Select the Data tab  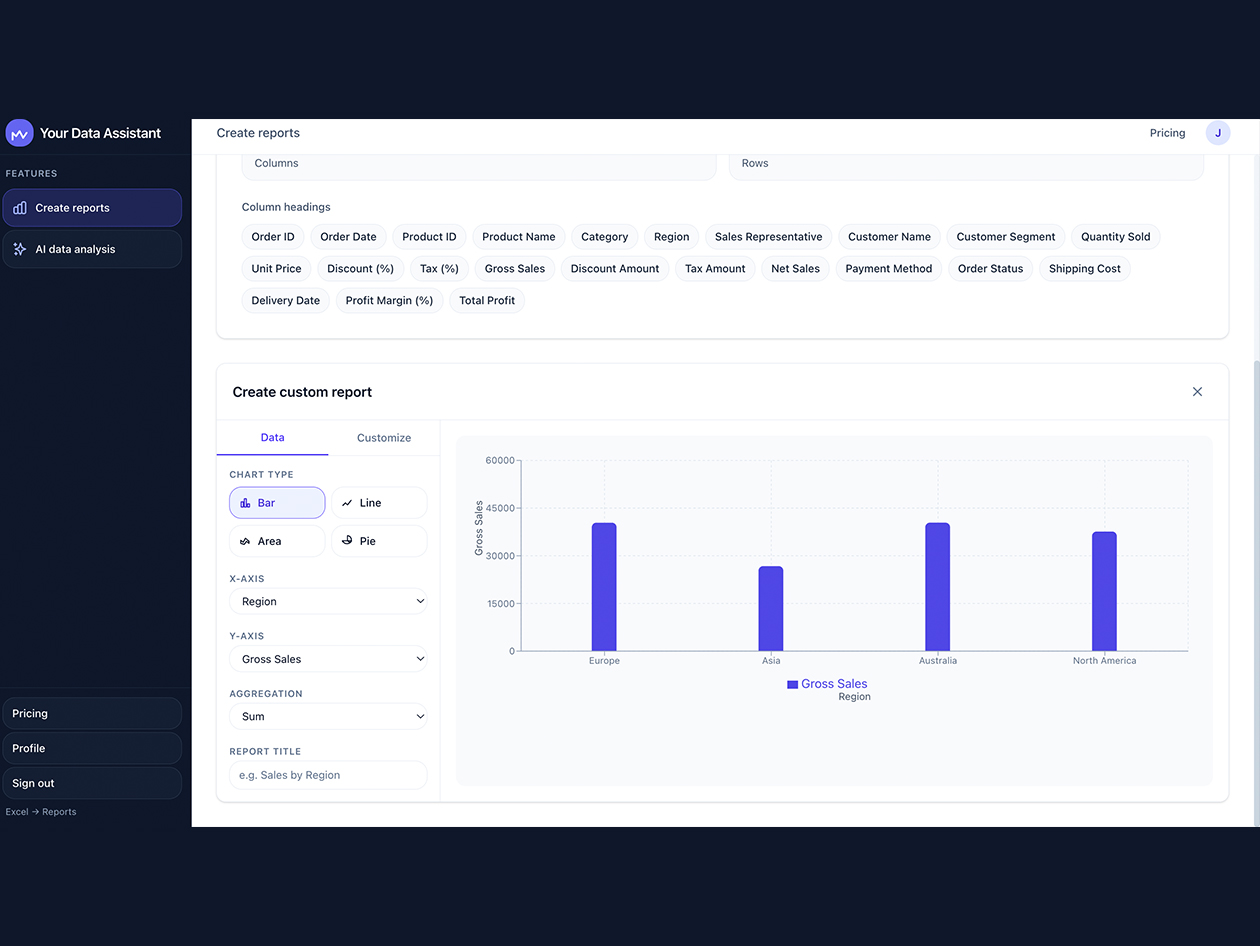(x=272, y=437)
